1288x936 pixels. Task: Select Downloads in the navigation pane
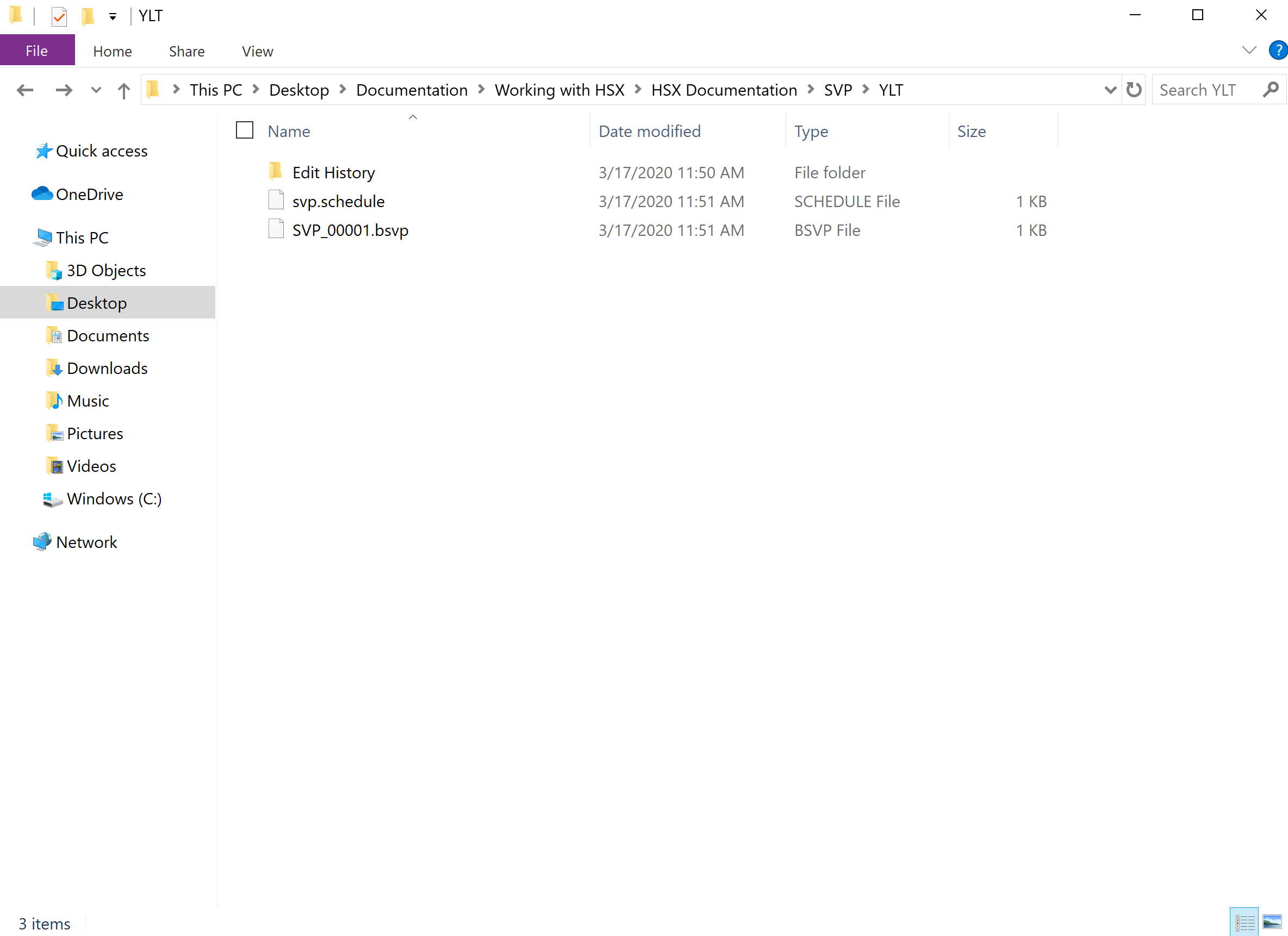click(107, 368)
